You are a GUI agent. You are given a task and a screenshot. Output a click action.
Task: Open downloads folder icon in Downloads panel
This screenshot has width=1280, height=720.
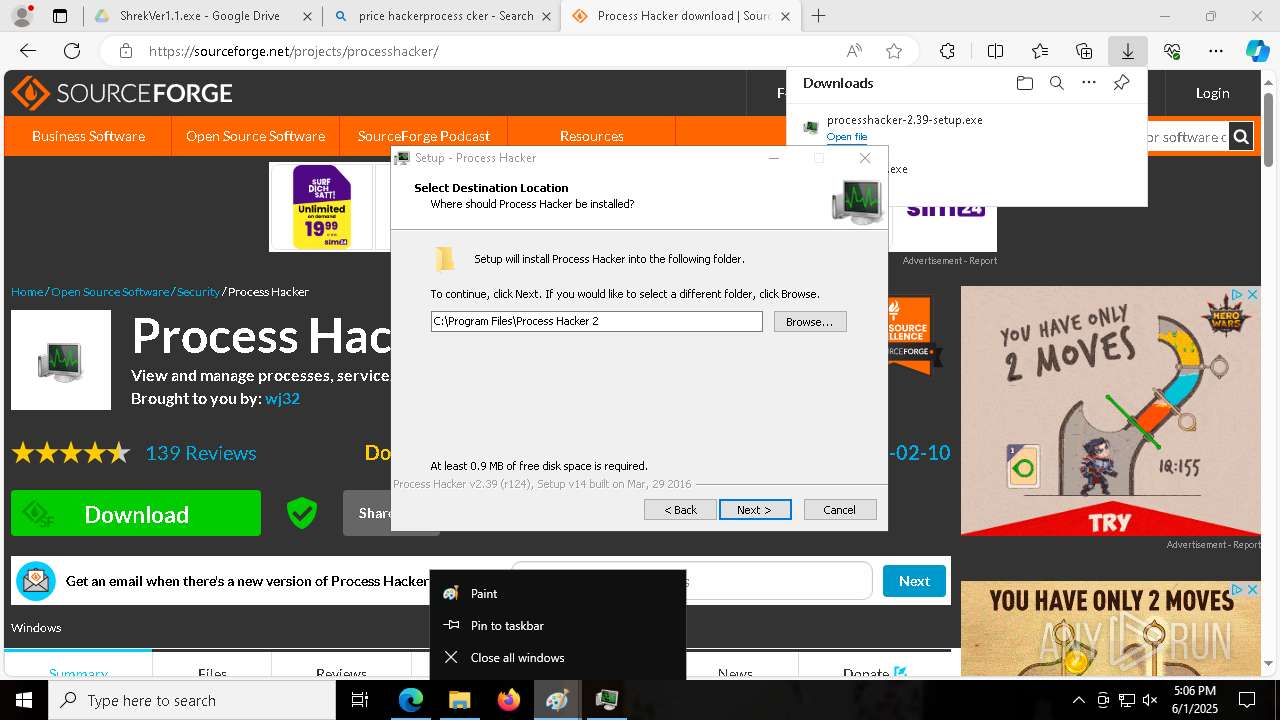(x=1024, y=83)
